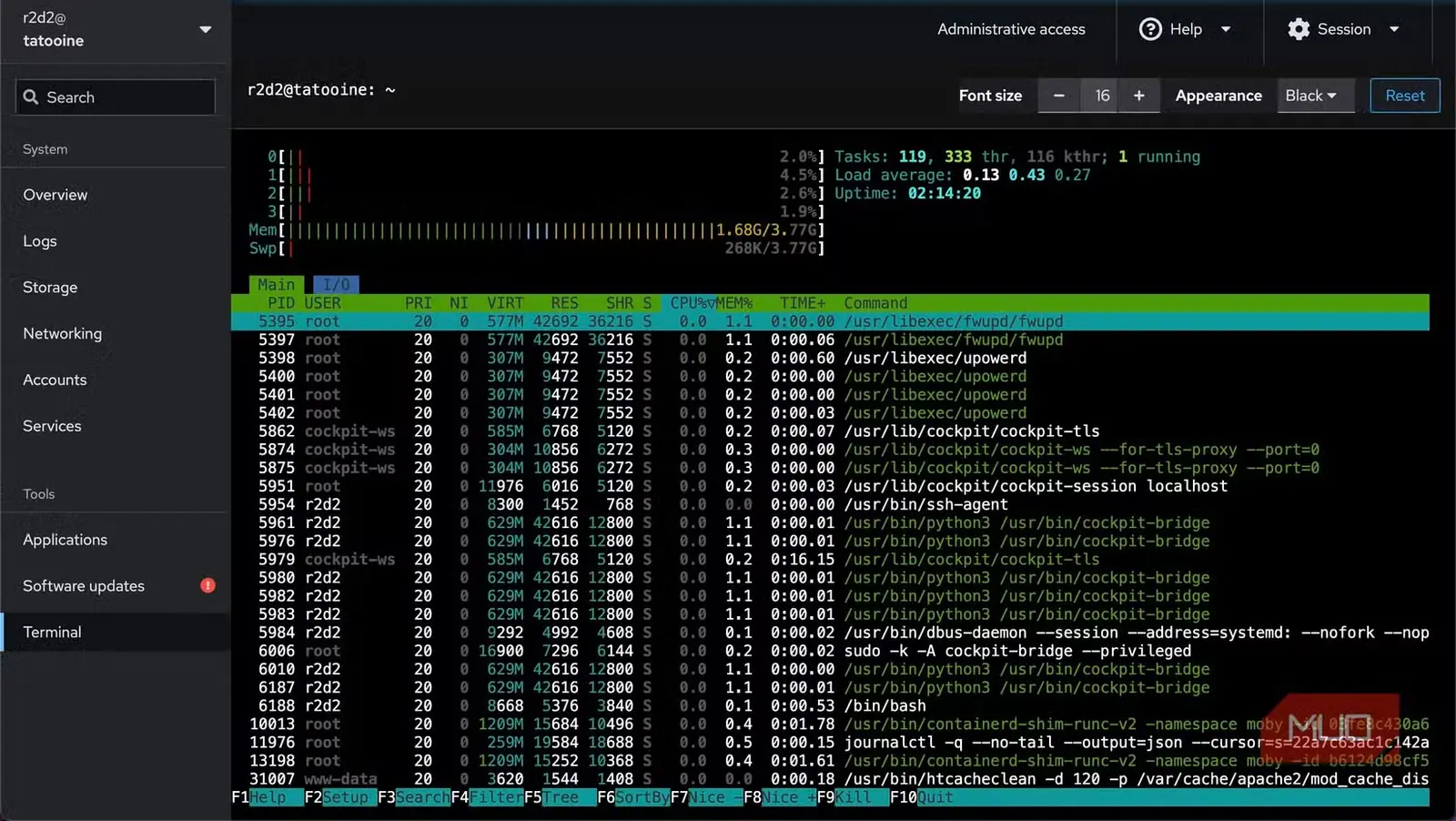This screenshot has width=1456, height=821.
Task: Select process 6188 /bin/bash row
Action: click(x=830, y=705)
